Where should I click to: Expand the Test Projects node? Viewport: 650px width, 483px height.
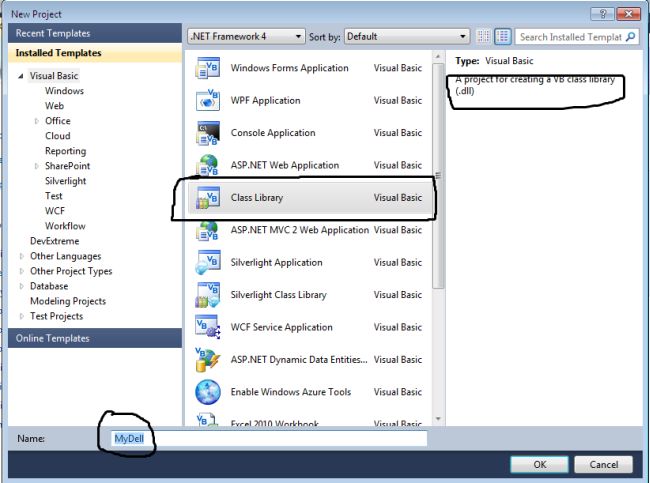[x=22, y=316]
